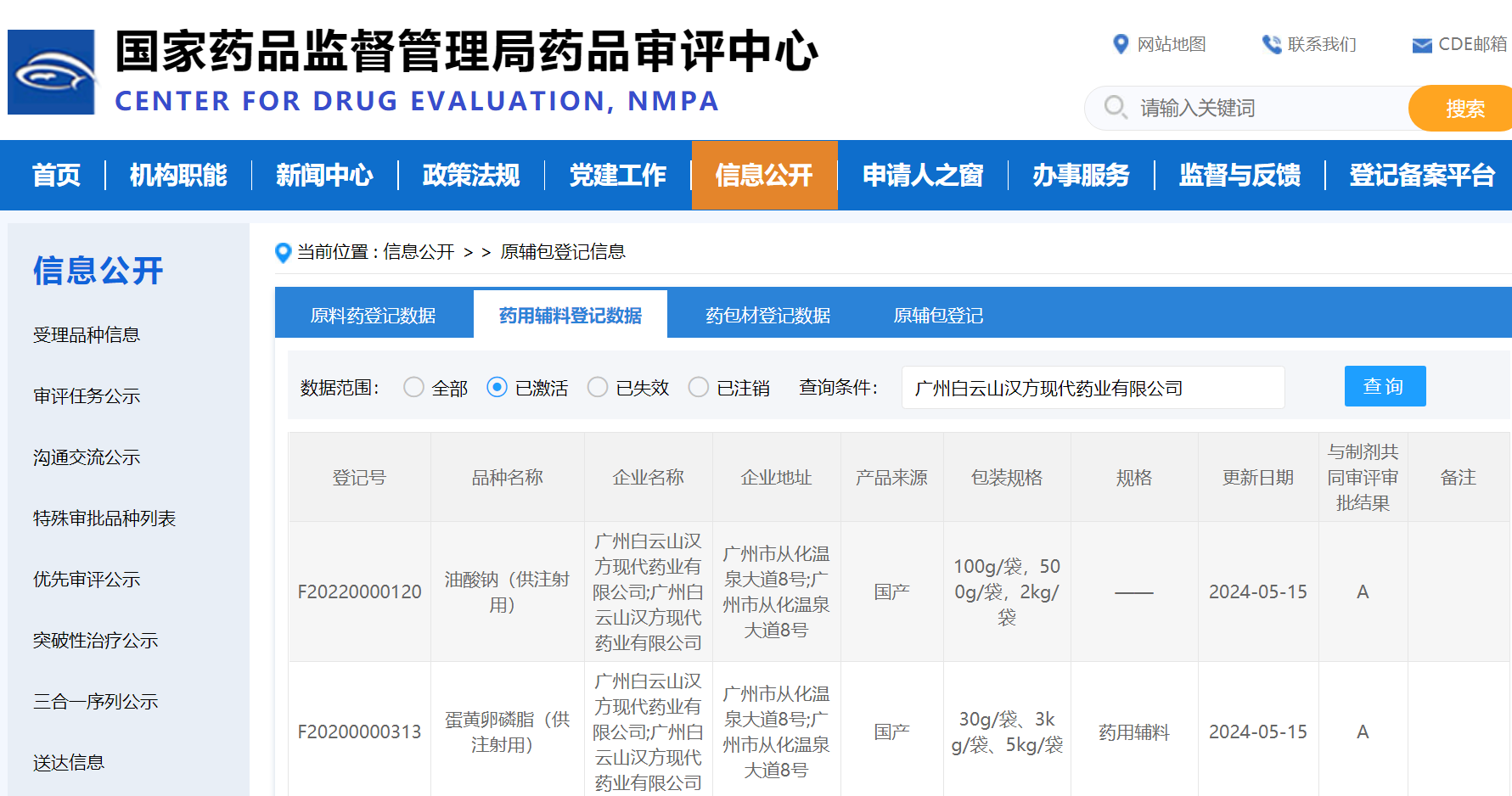Choose the 已失效 radio option

coord(598,388)
